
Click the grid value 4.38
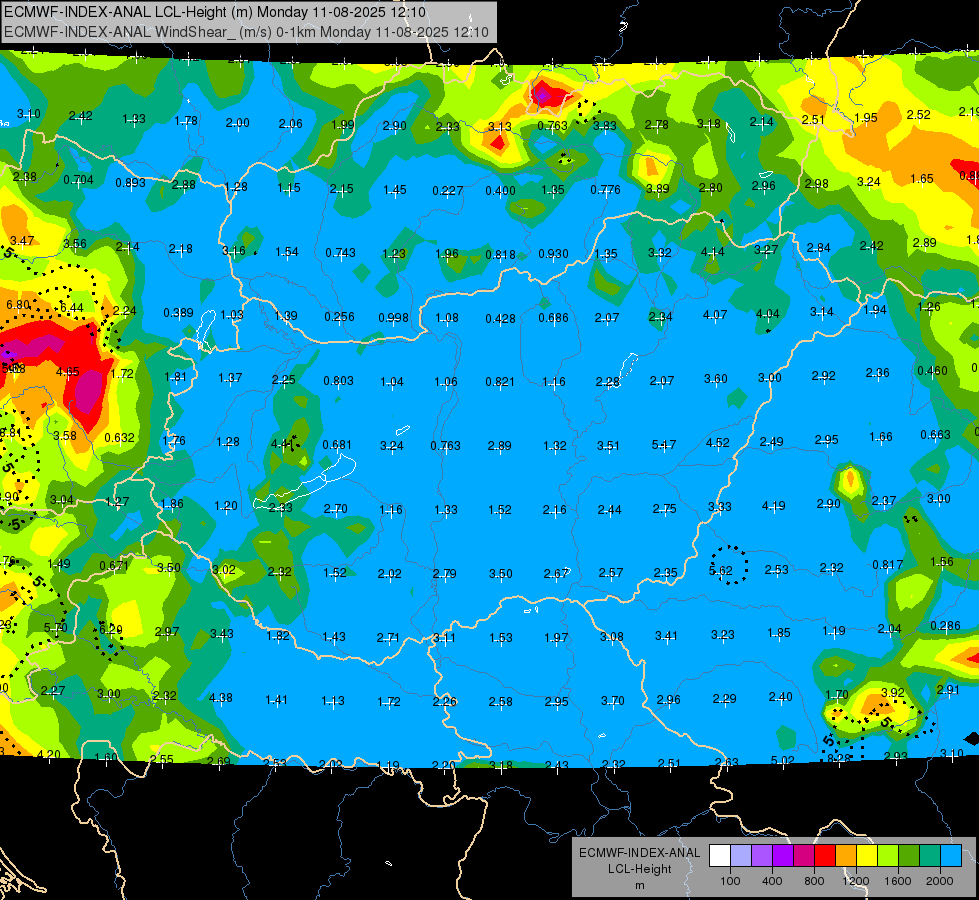(221, 698)
